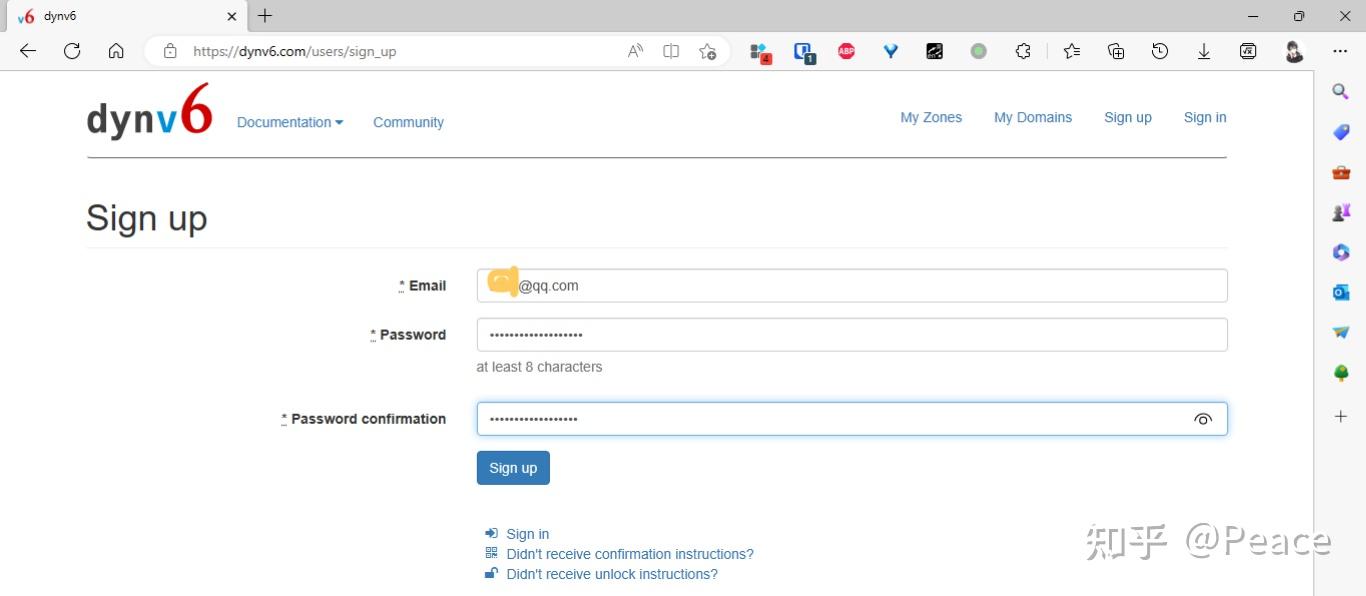The image size is (1366, 596).
Task: Toggle read aloud icon in the address bar
Action: click(x=635, y=51)
